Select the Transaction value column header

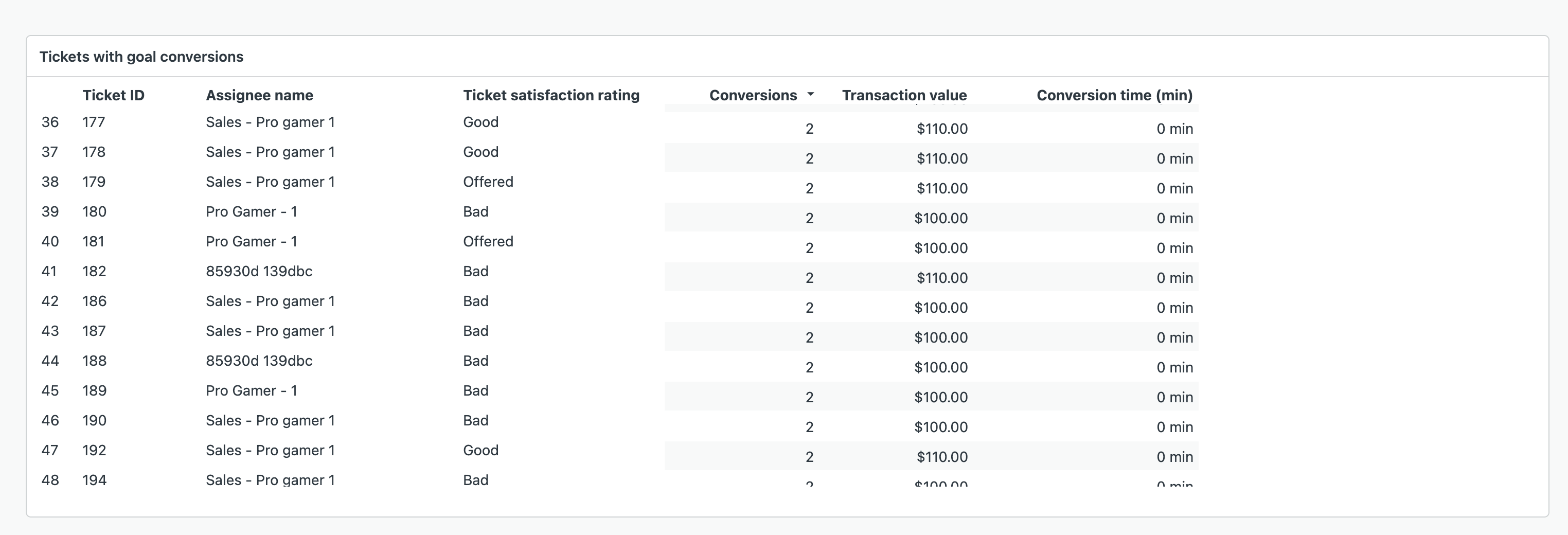904,96
